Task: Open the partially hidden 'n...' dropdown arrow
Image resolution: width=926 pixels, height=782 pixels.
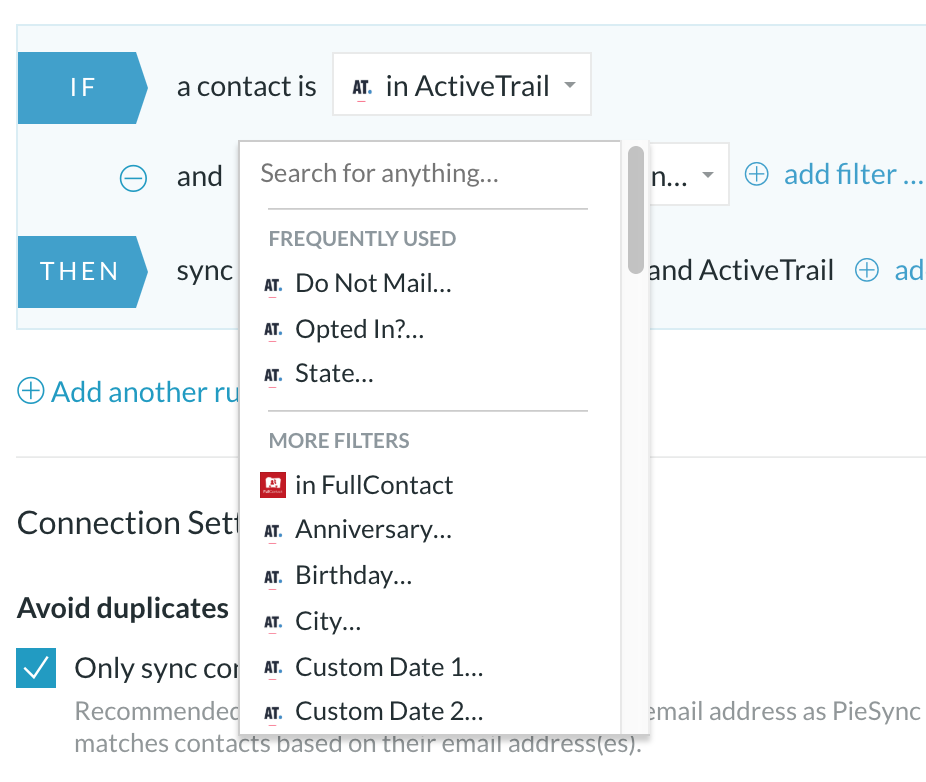Action: (707, 175)
